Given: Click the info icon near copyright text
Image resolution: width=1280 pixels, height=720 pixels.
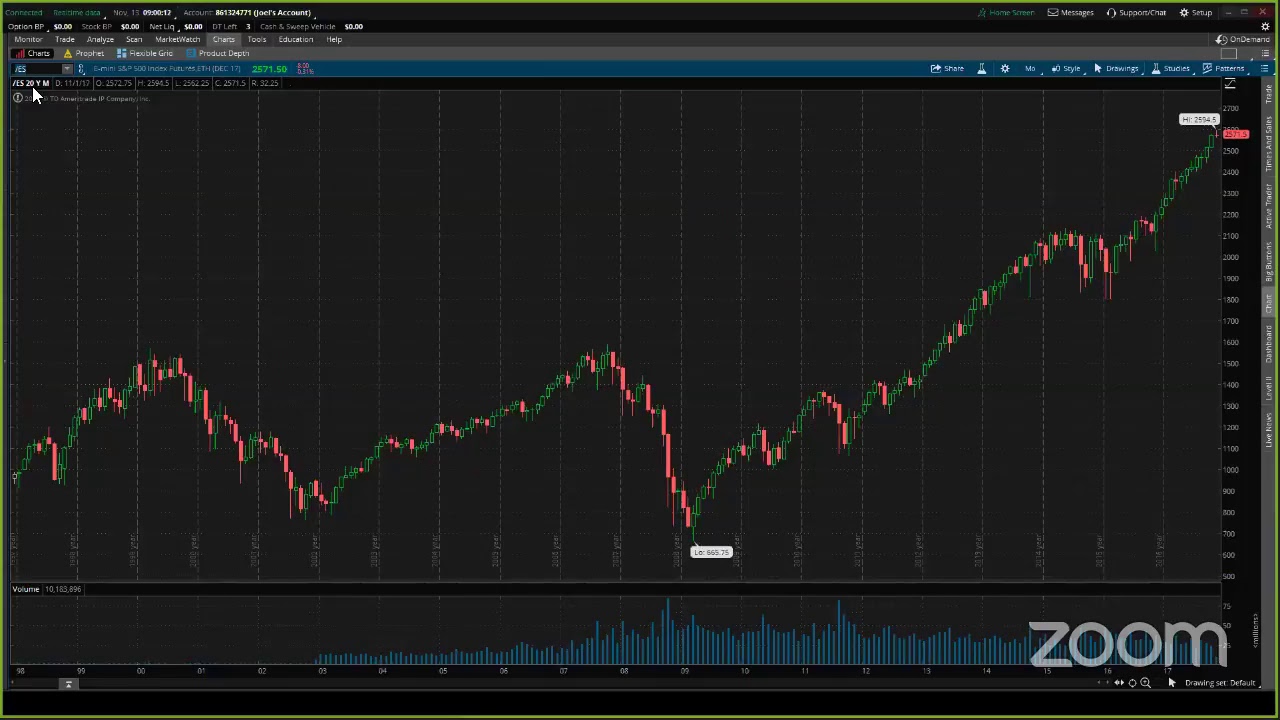Looking at the screenshot, I should 18,98.
